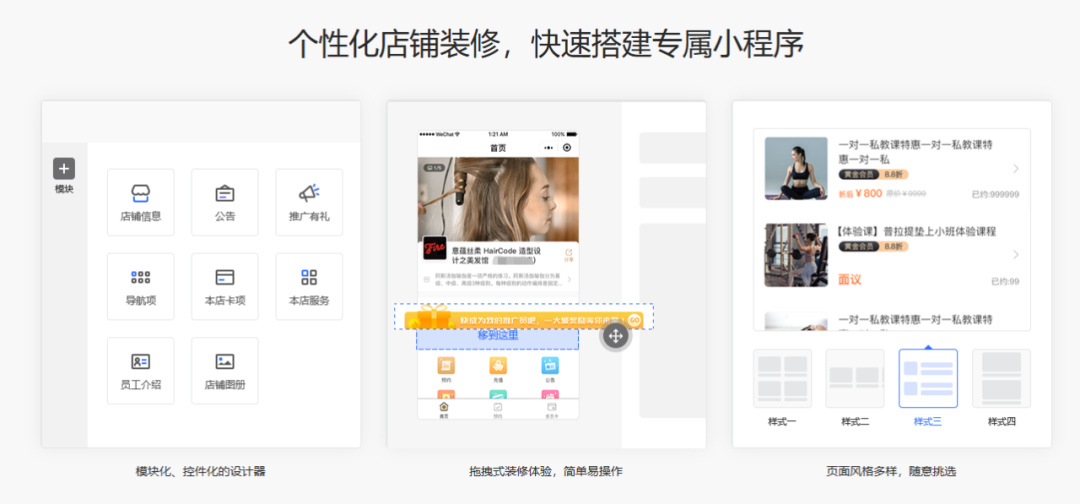The image size is (1080, 504).
Task: Tap the mini program three-dots menu
Action: pos(548,148)
